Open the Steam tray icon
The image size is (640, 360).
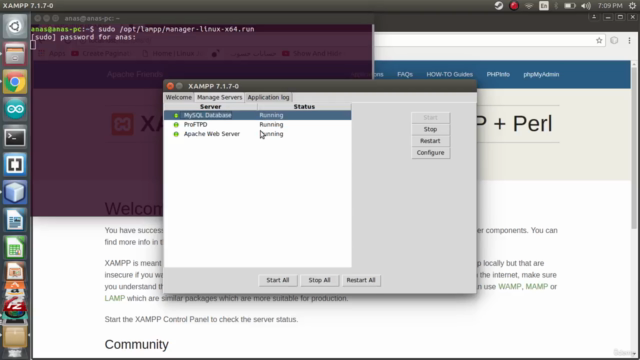click(x=499, y=6)
